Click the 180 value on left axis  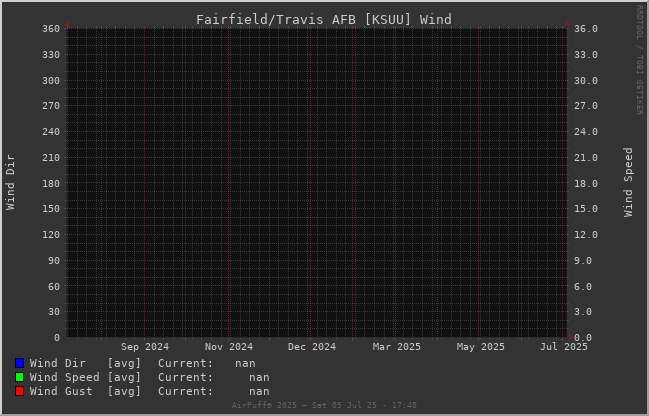coord(51,183)
